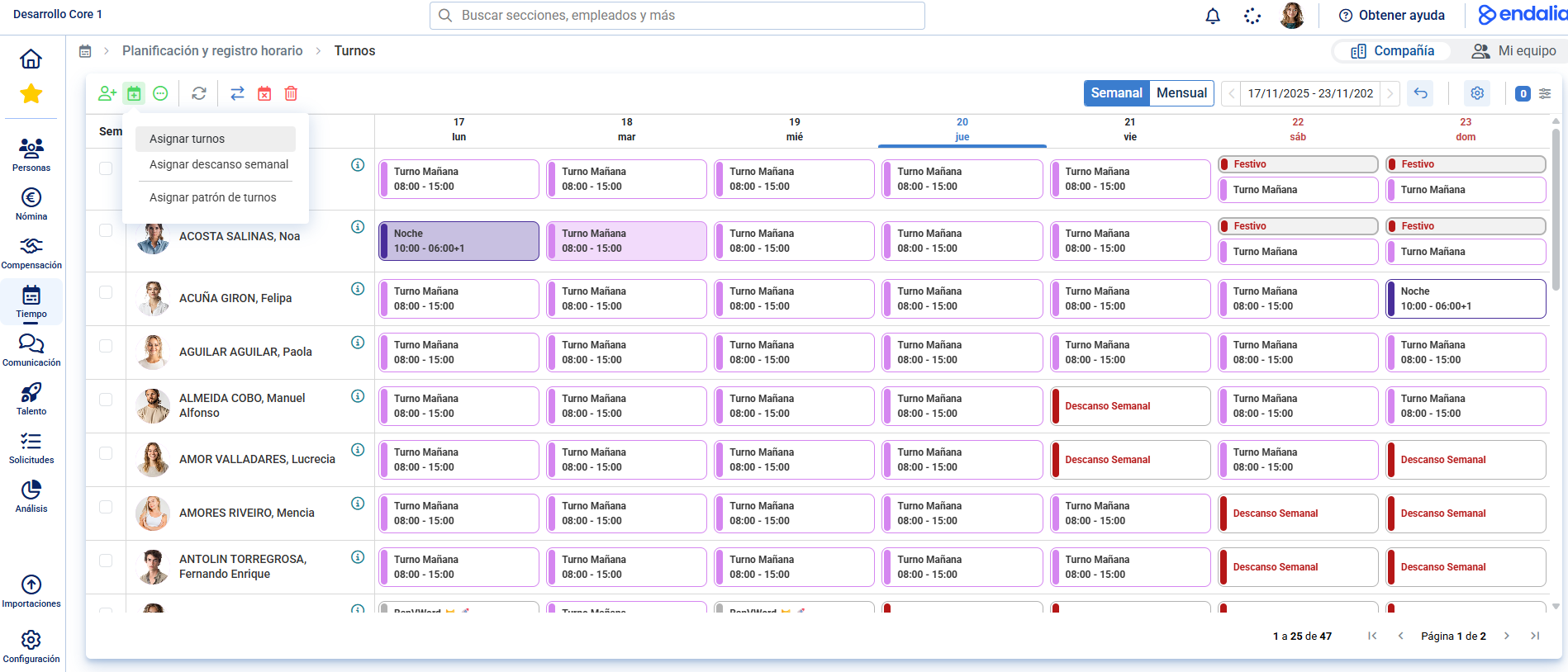This screenshot has width=1568, height=672.
Task: Click the week date range field
Action: point(1310,93)
